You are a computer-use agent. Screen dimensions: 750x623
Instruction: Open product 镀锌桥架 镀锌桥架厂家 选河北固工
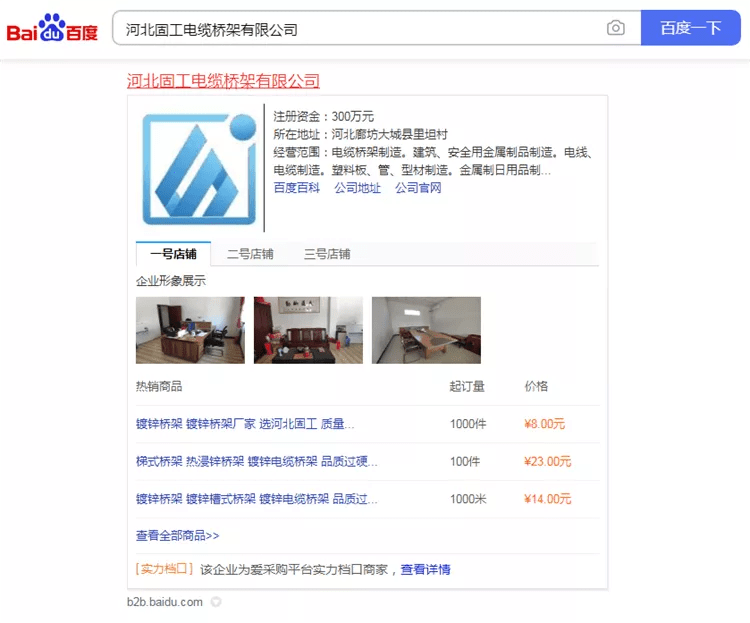click(245, 424)
